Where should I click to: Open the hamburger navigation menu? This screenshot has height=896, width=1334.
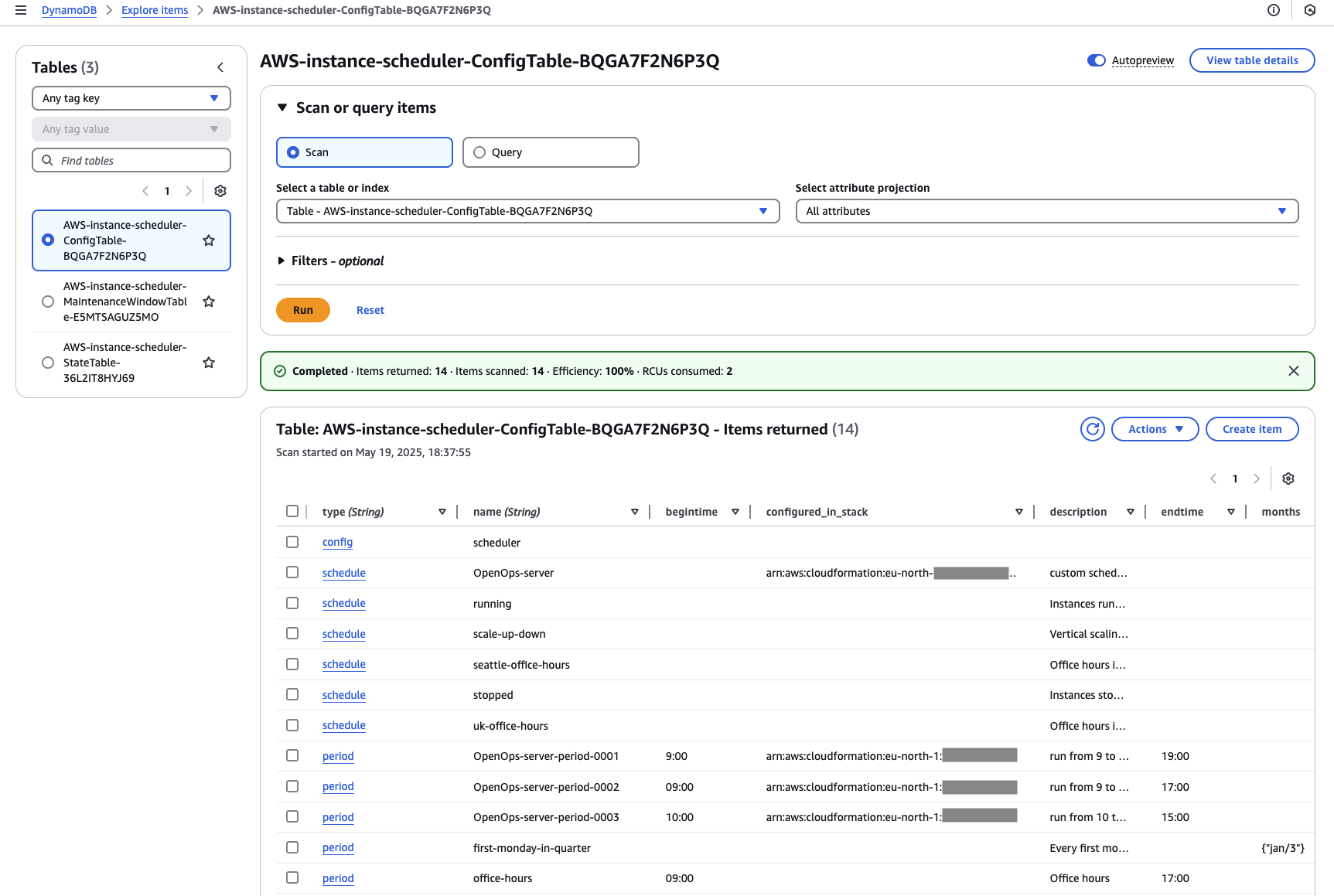tap(21, 10)
